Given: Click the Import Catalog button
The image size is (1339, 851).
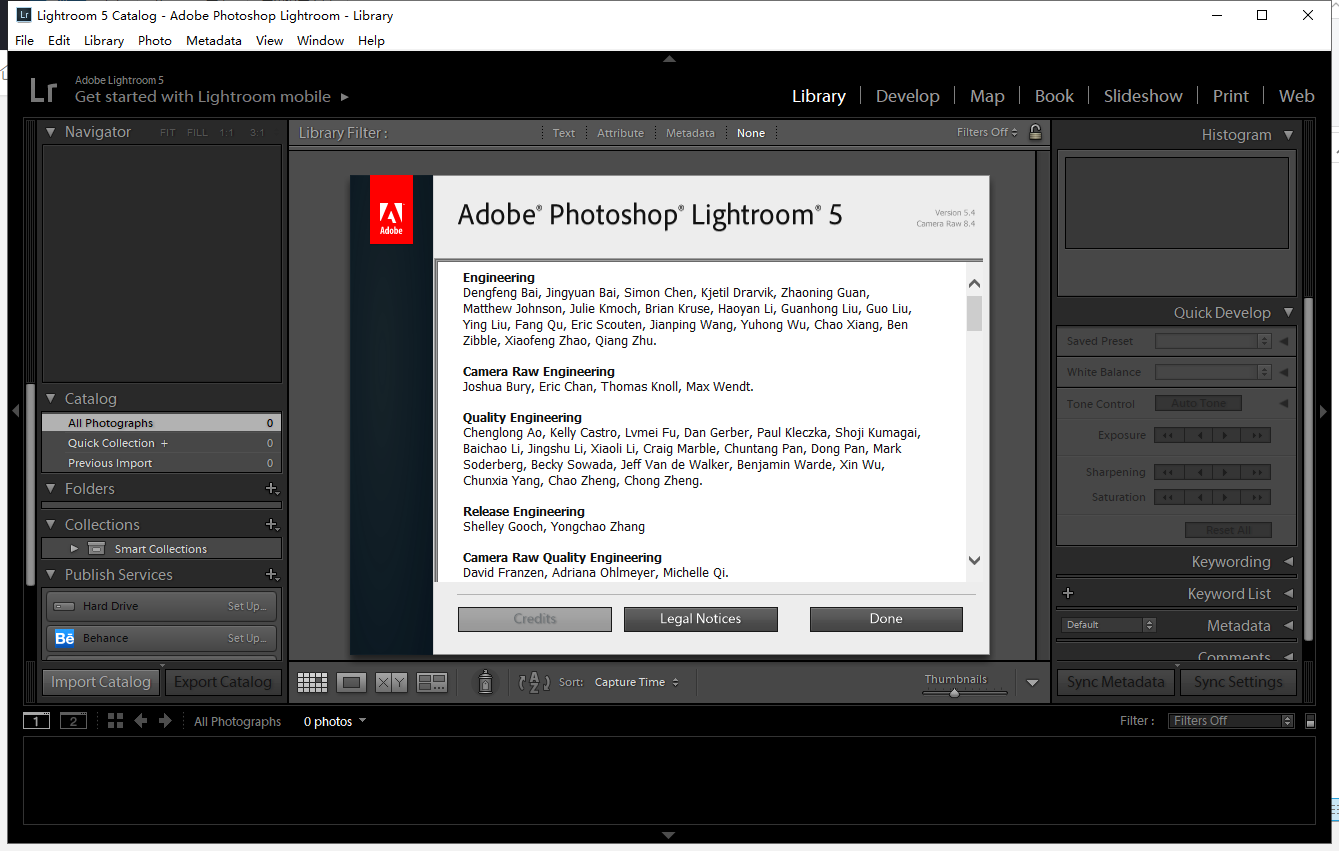Looking at the screenshot, I should pyautogui.click(x=101, y=682).
